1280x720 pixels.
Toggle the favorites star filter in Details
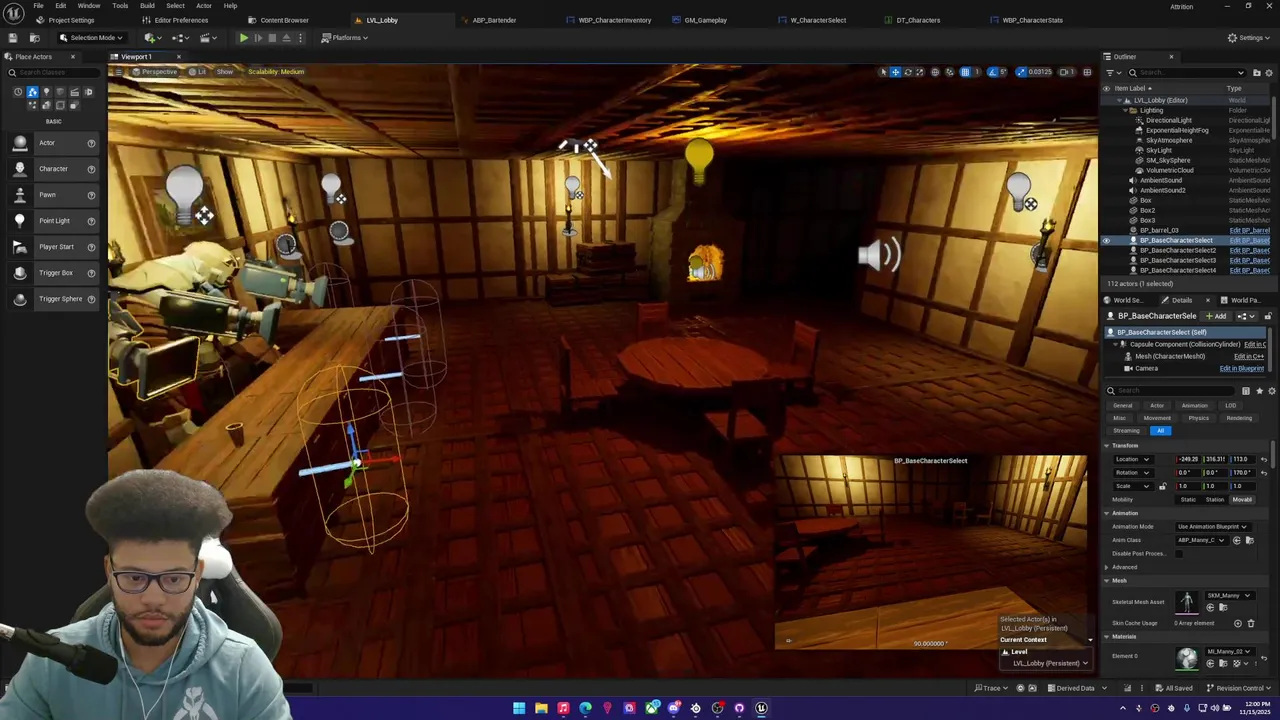click(1259, 391)
